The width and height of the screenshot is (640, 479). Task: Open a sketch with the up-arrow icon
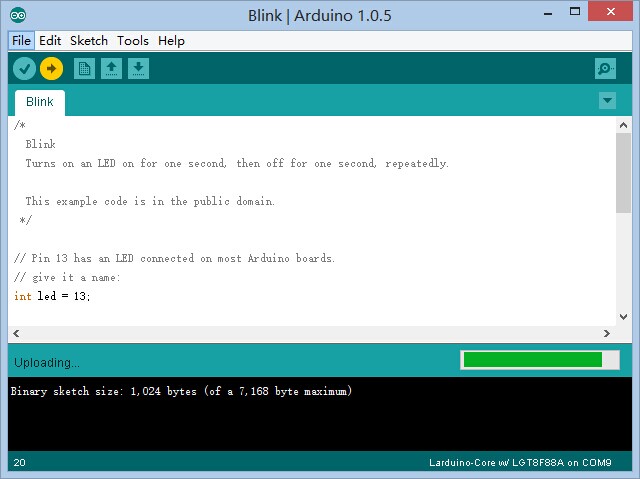111,68
